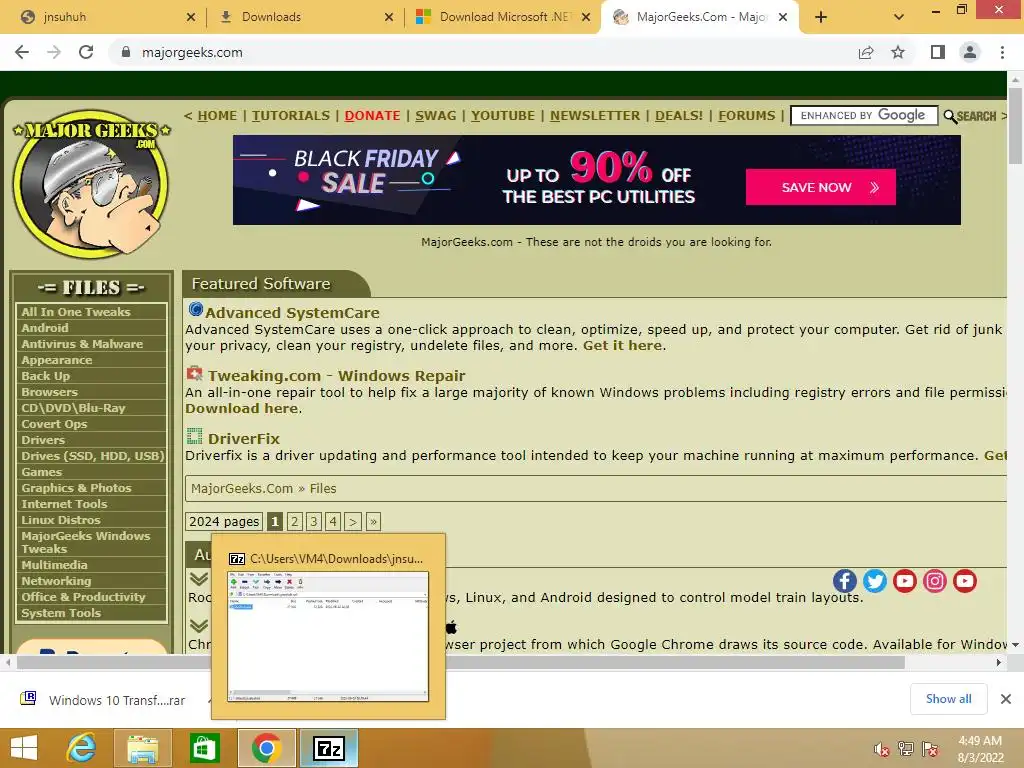The width and height of the screenshot is (1024, 768).
Task: Open MajorGeeks Twitter page icon
Action: click(x=874, y=581)
